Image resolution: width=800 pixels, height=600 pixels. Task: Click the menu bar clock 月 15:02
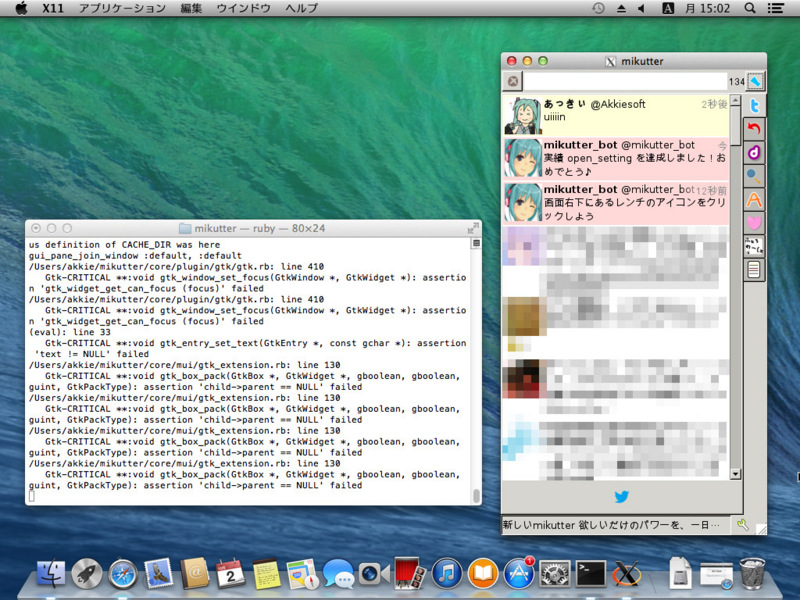(707, 8)
